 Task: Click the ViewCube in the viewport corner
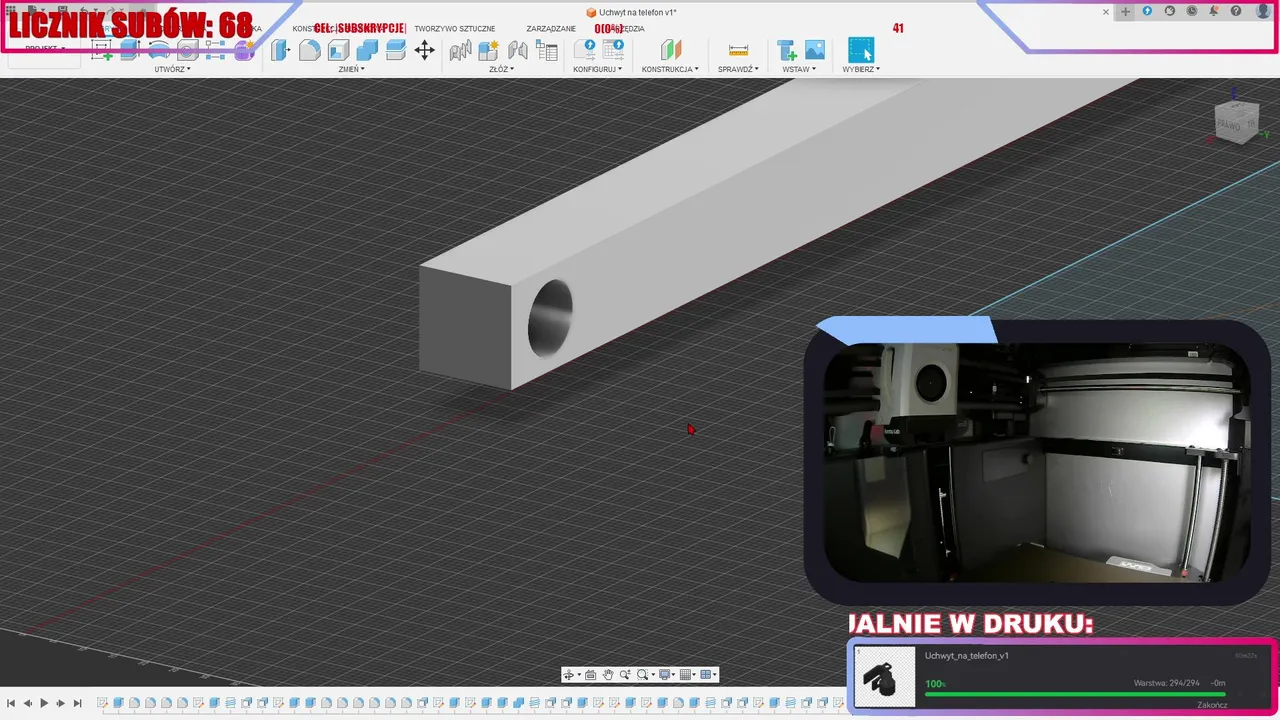(1236, 121)
